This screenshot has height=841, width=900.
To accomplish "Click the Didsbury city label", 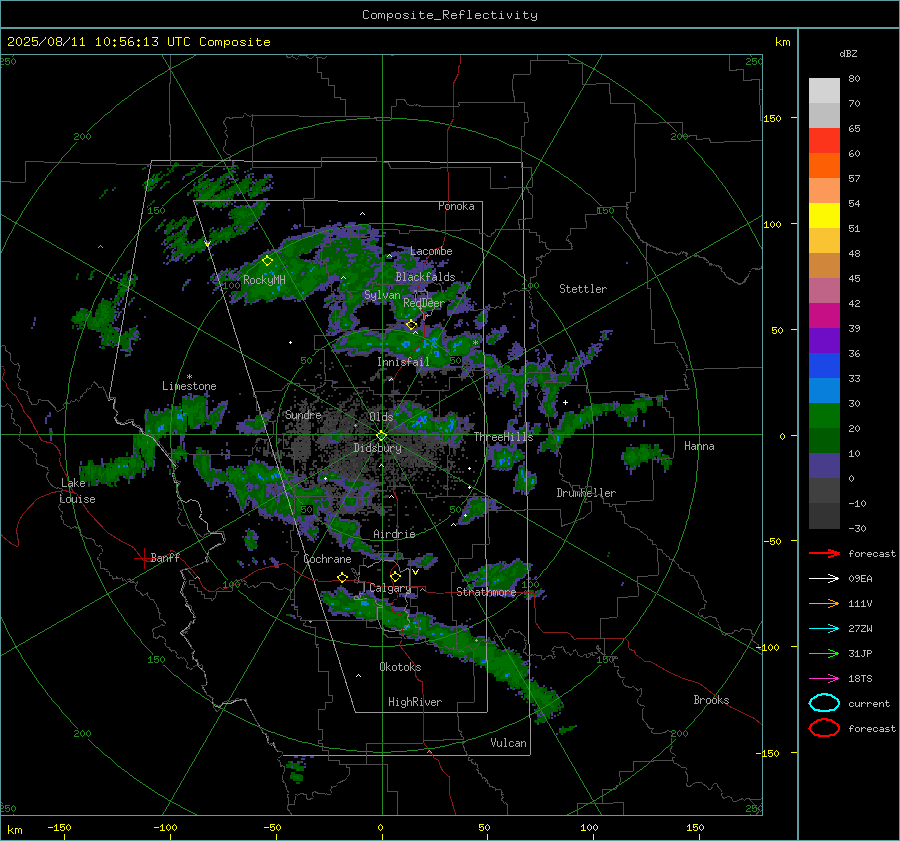I will click(378, 448).
